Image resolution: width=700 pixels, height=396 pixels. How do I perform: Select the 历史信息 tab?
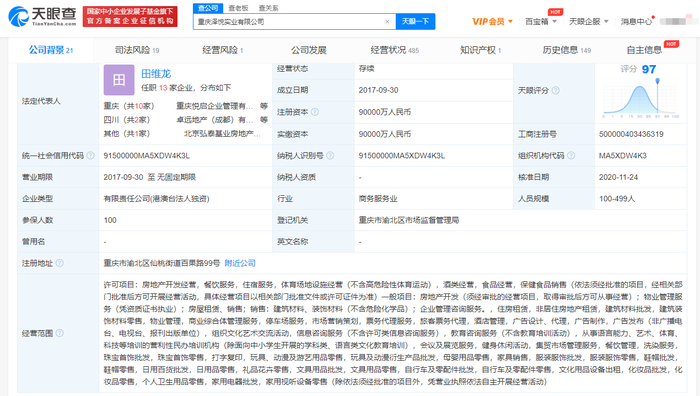point(567,50)
